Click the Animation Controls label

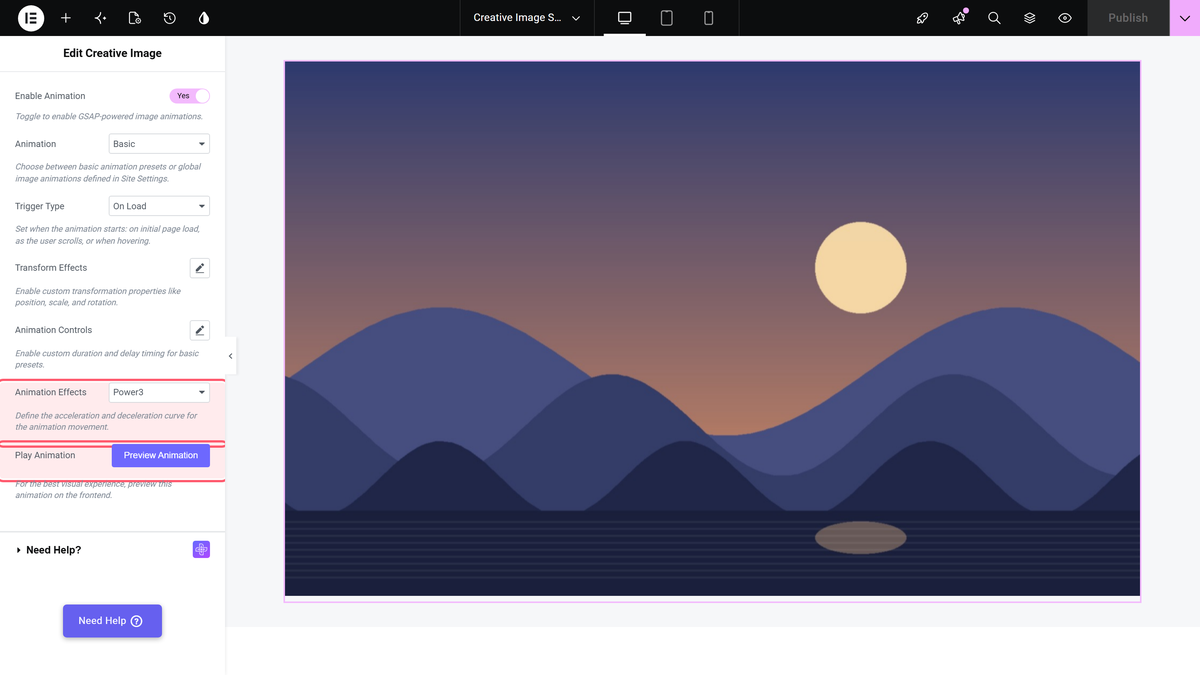[53, 330]
